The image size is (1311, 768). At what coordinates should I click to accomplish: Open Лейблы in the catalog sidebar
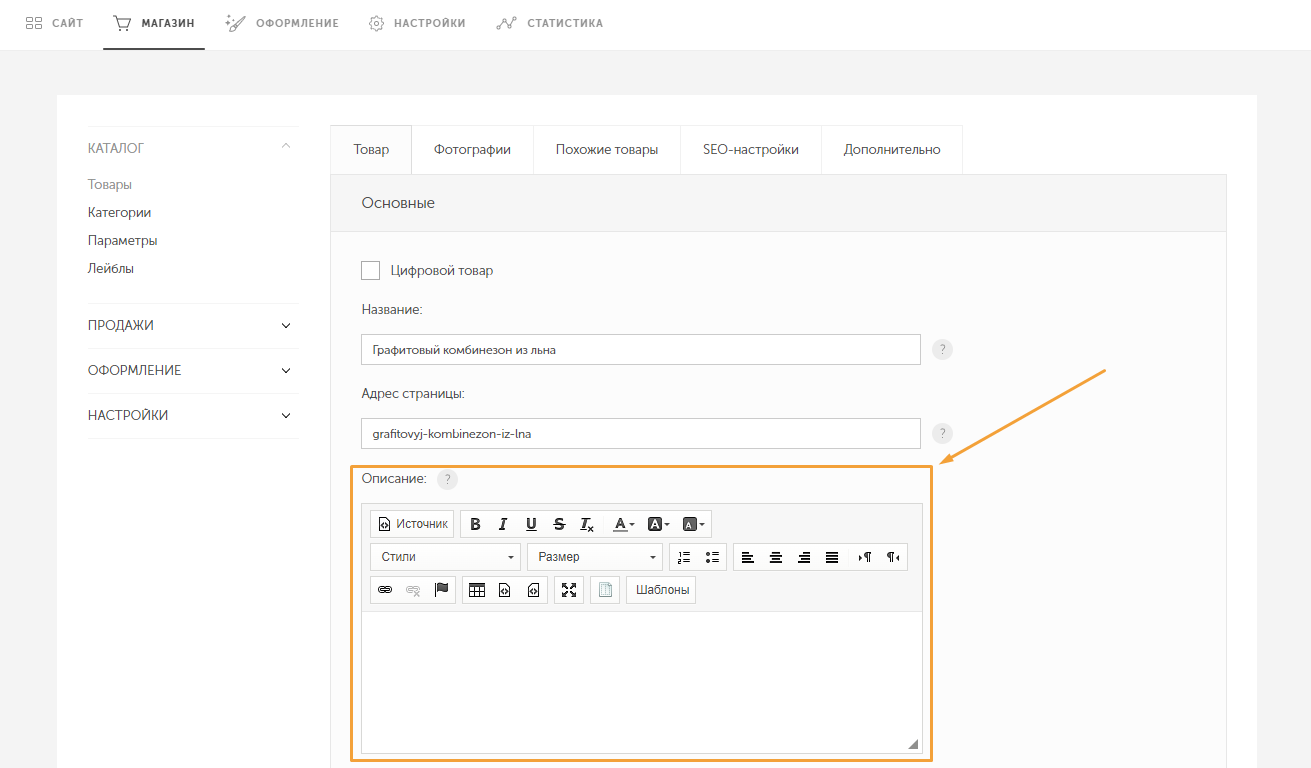pos(111,269)
